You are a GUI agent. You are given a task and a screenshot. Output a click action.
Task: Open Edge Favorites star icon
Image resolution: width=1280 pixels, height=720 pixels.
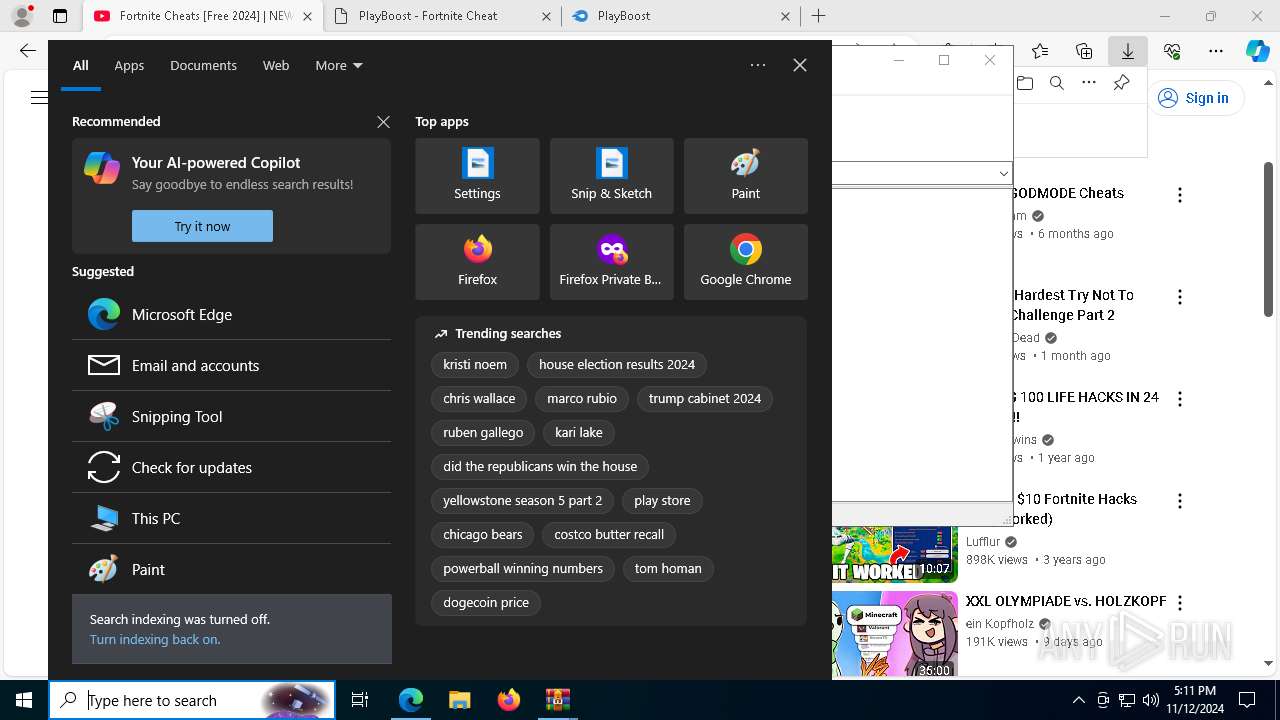(x=1040, y=51)
